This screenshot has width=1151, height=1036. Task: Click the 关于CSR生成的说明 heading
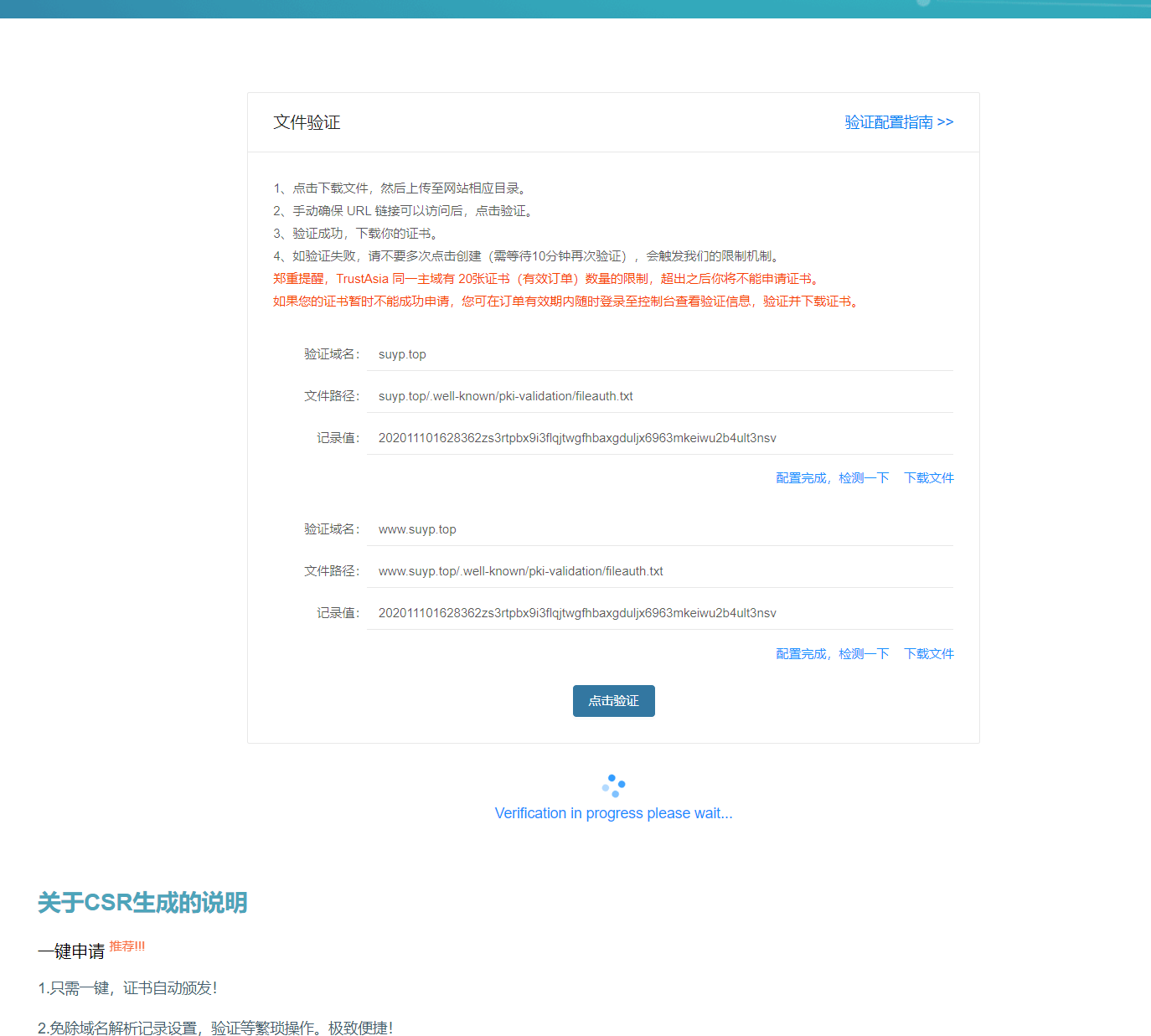tap(142, 903)
